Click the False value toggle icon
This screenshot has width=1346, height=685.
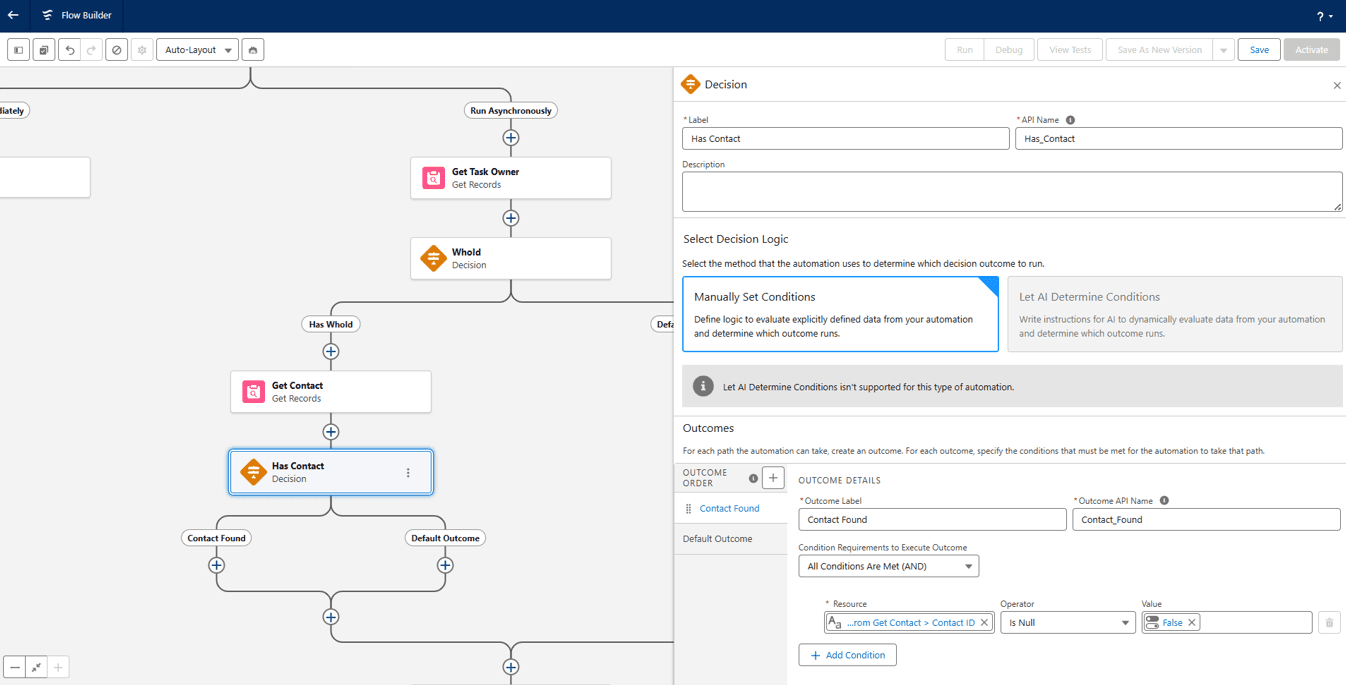pyautogui.click(x=1152, y=623)
